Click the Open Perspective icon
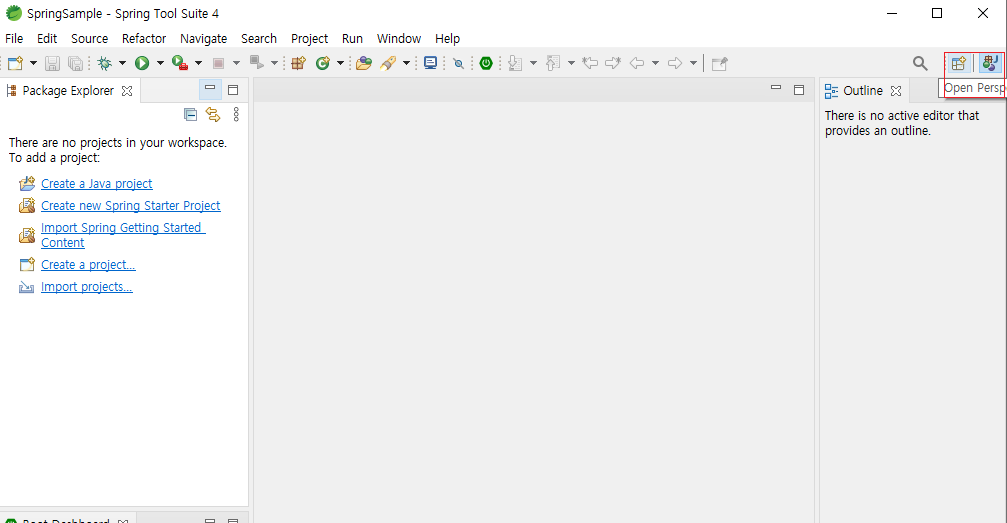 [959, 63]
